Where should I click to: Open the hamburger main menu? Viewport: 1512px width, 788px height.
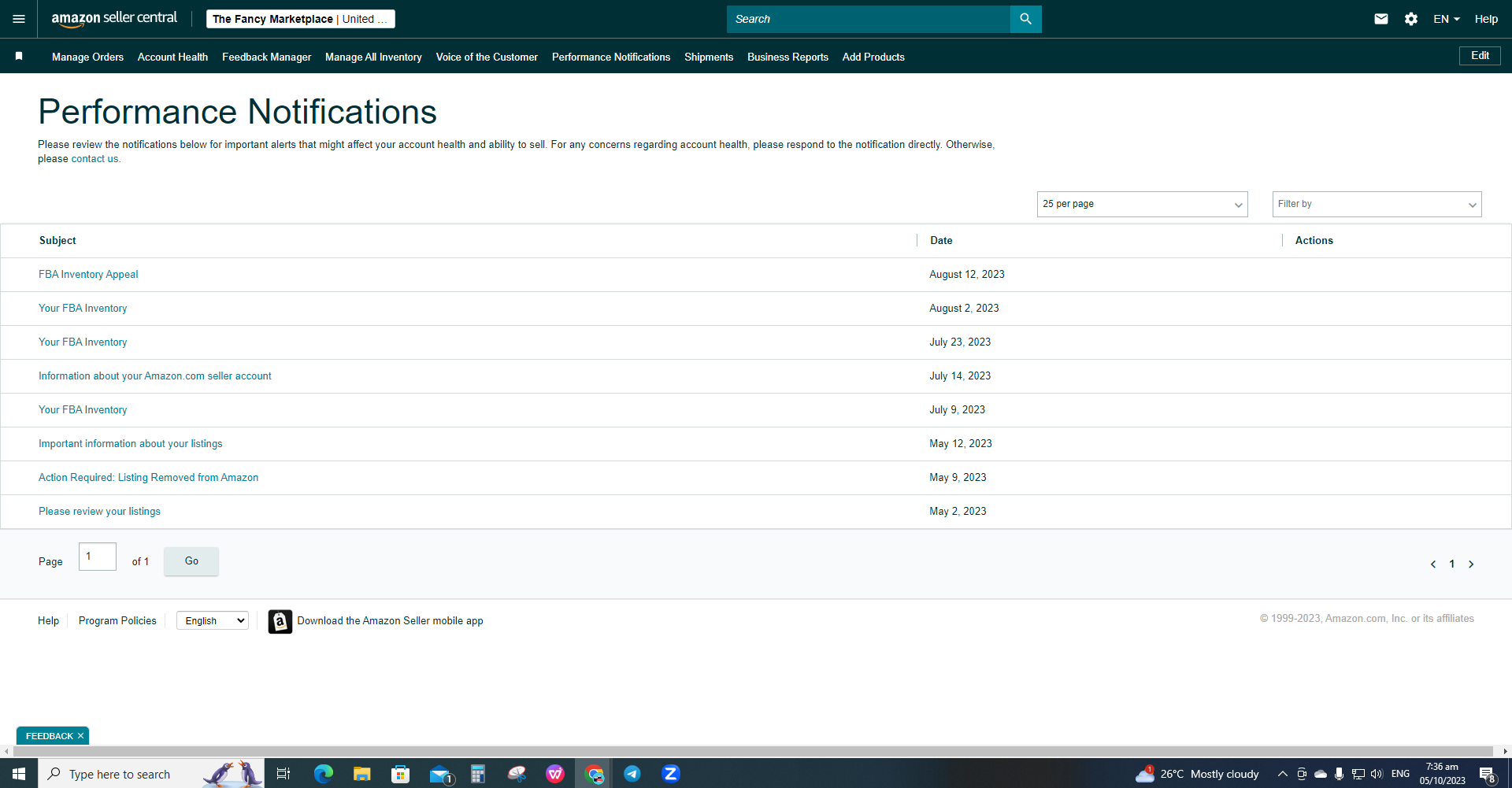click(19, 19)
